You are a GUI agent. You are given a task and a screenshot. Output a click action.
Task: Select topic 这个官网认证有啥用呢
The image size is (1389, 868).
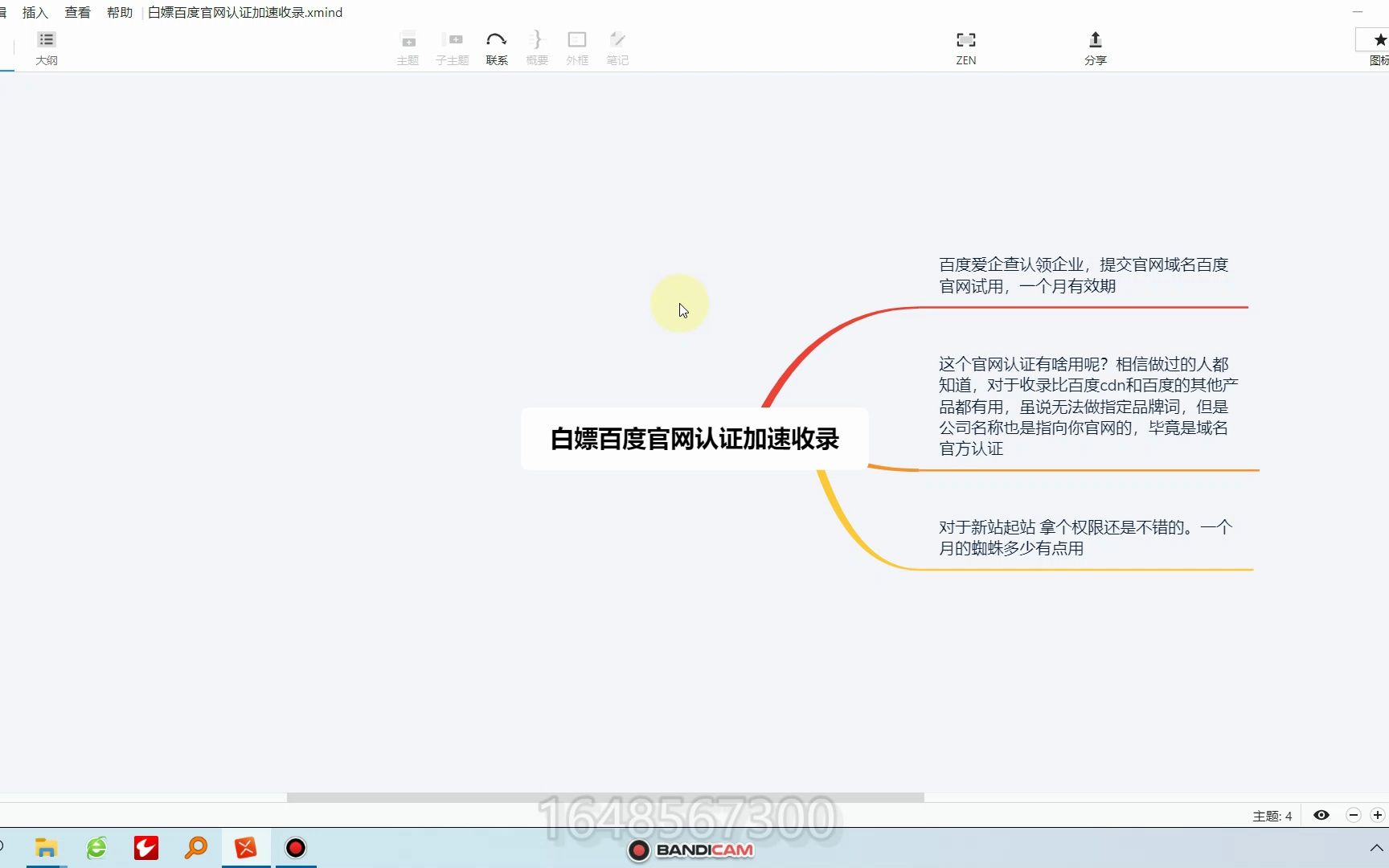(x=1088, y=406)
